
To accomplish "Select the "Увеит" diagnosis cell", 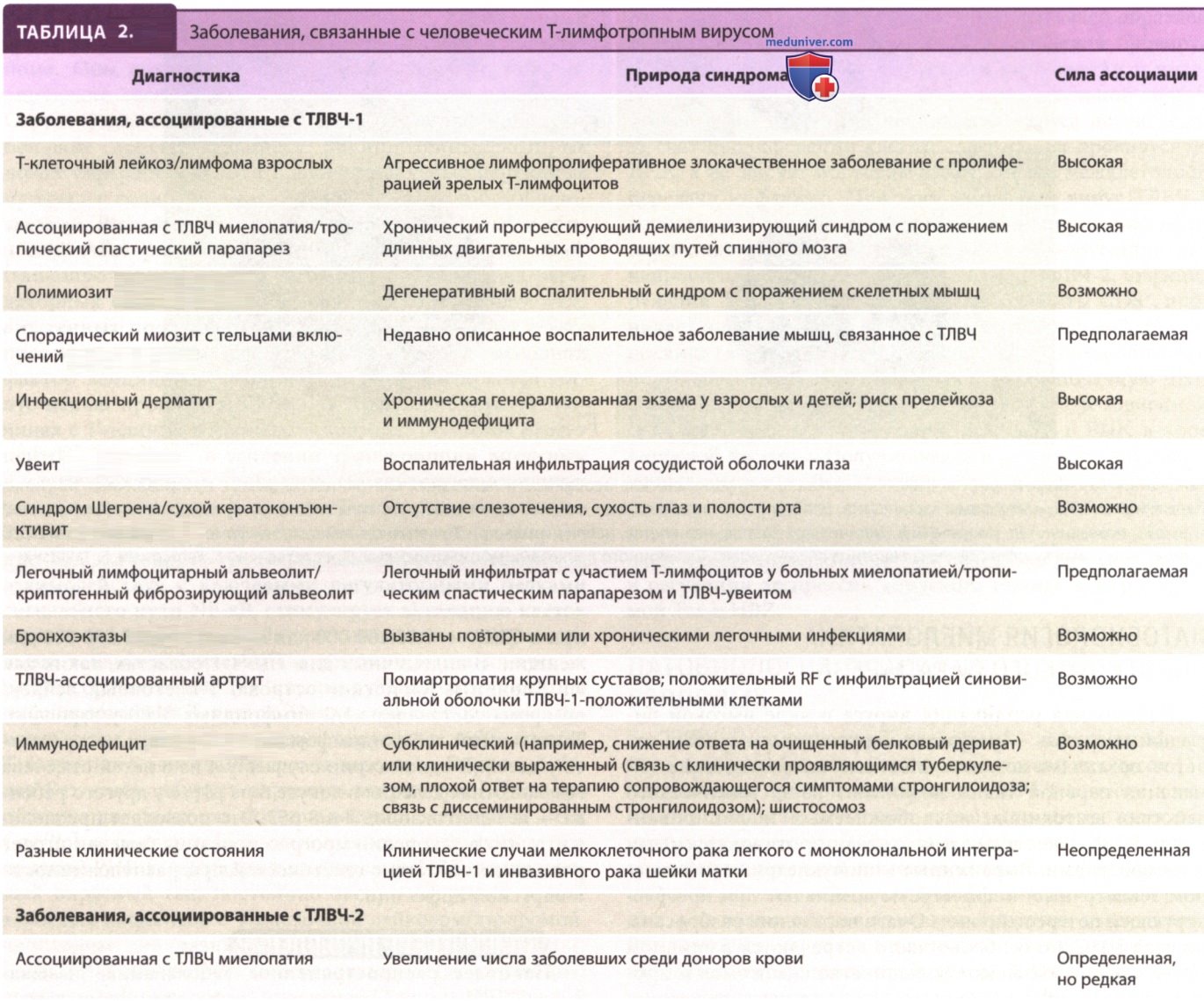I will tap(37, 464).
